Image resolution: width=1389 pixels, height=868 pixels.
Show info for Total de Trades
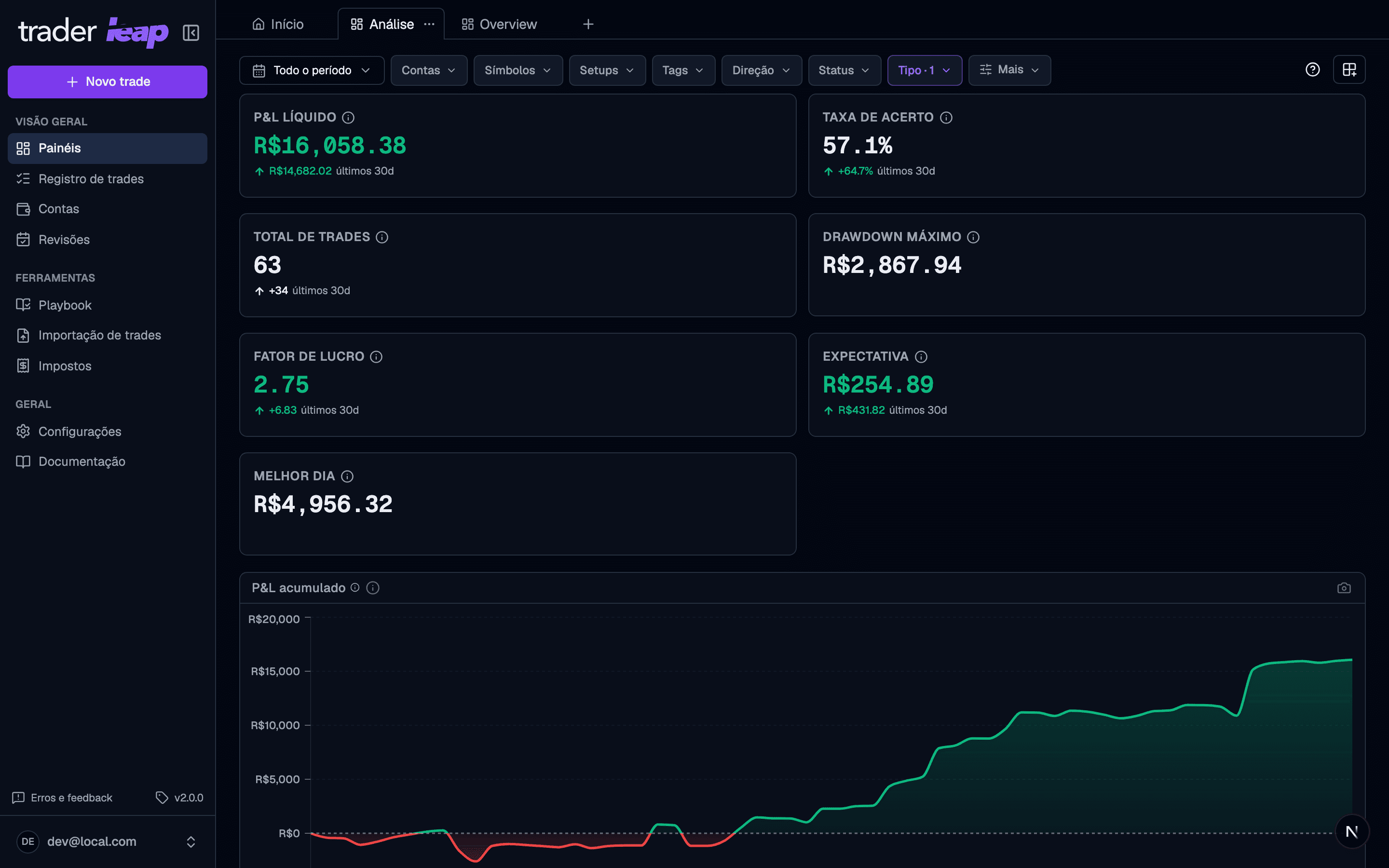pos(382,237)
